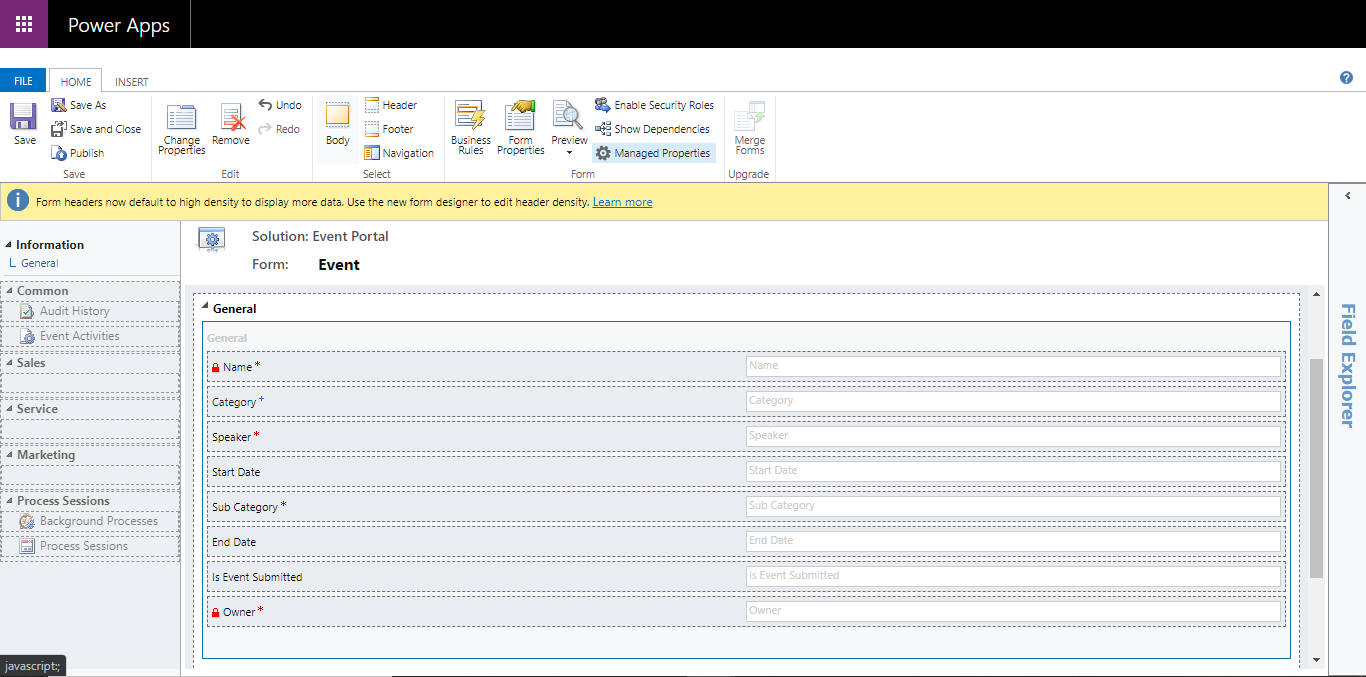Click the Remove icon in the Edit group
The height and width of the screenshot is (677, 1366).
231,122
